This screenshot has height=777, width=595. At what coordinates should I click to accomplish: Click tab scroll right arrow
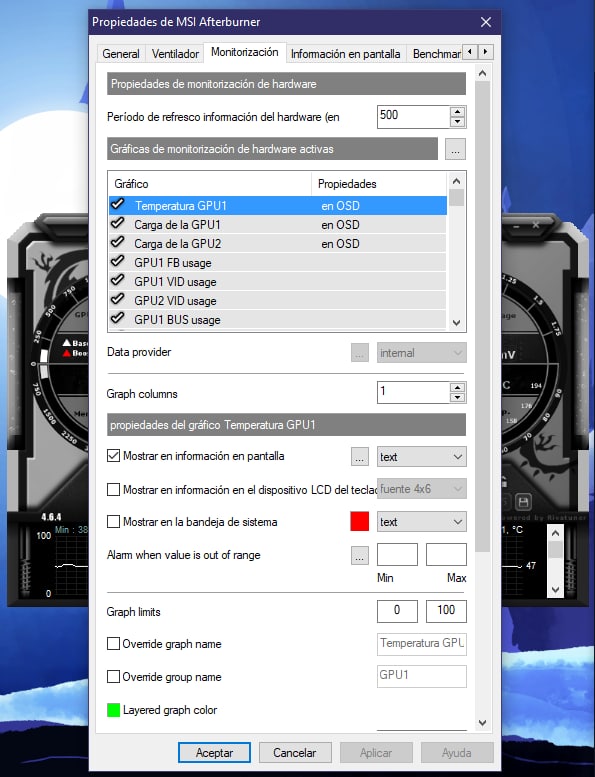tap(486, 52)
